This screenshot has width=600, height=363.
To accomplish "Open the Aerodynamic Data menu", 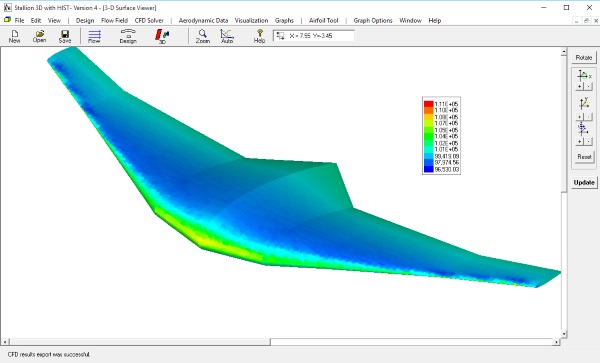I will (203, 20).
